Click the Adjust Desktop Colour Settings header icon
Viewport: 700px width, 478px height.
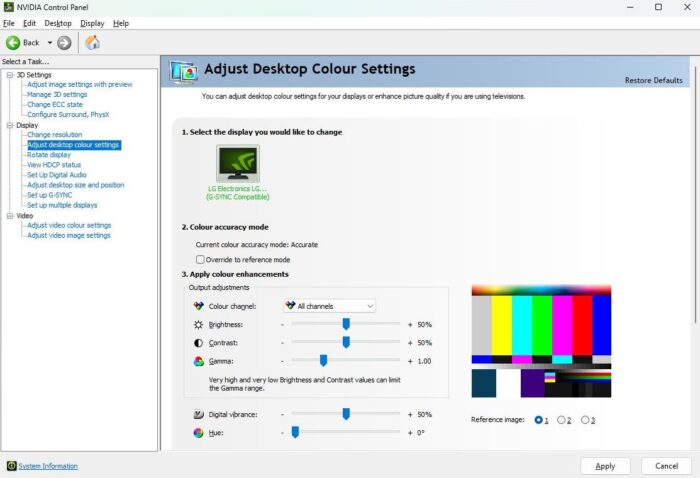click(x=184, y=71)
